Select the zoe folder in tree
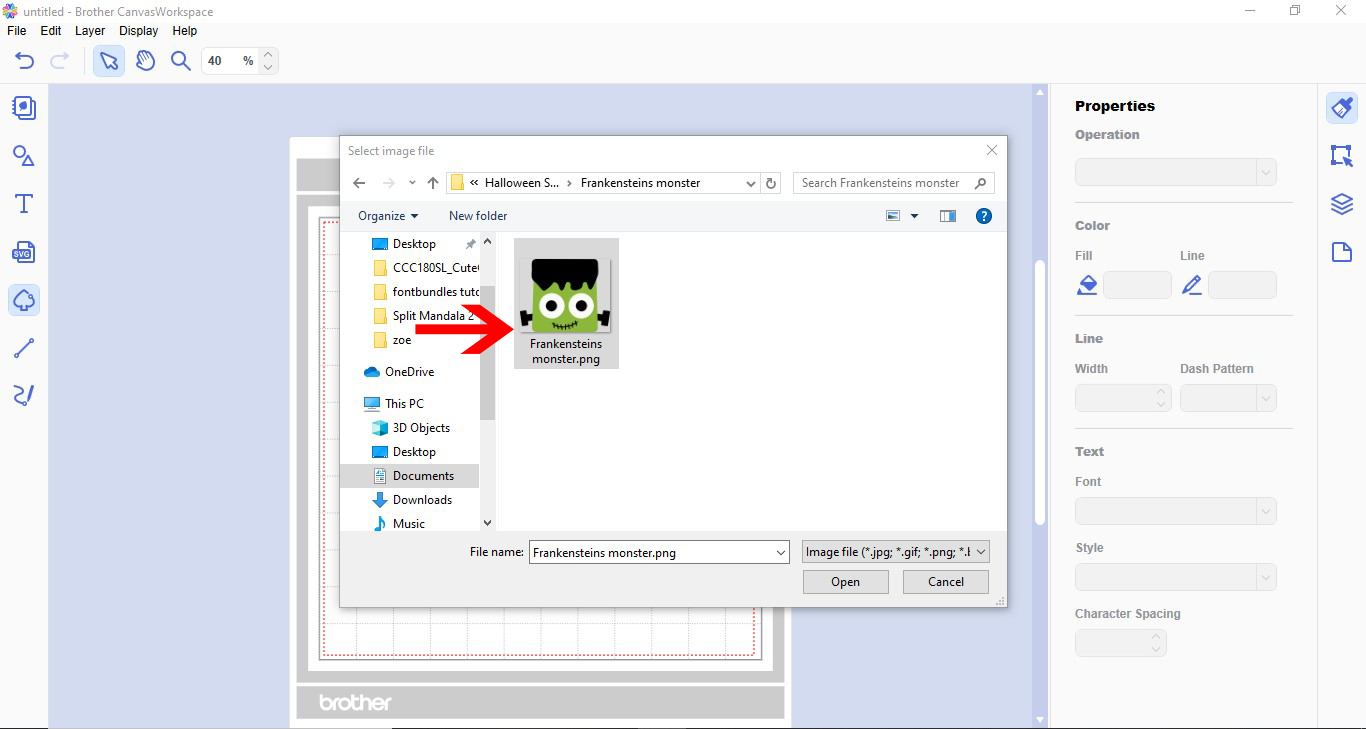Screen dimensions: 1366x729 pos(392,340)
